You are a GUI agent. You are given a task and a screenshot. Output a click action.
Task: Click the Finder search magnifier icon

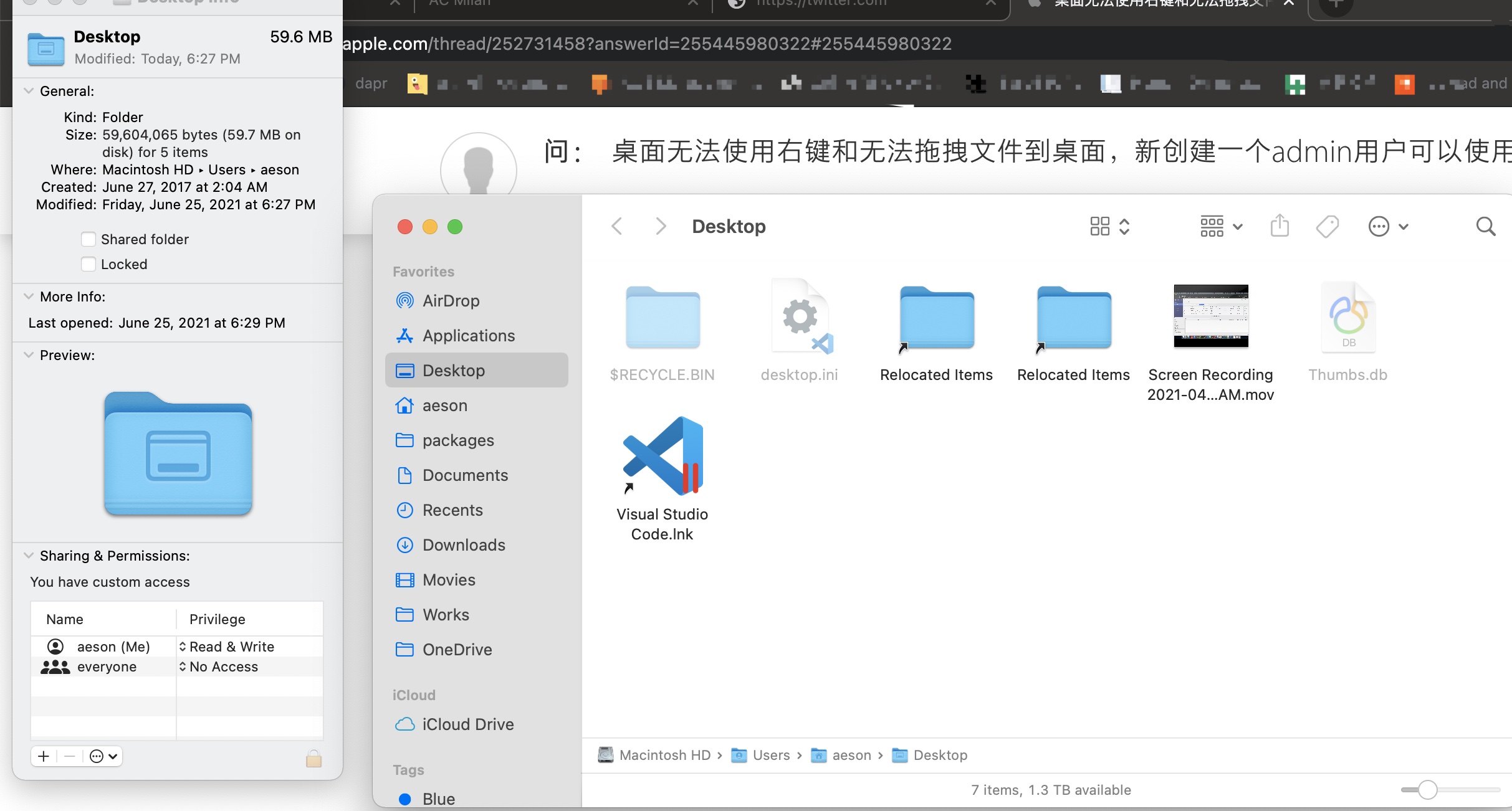pyautogui.click(x=1485, y=227)
